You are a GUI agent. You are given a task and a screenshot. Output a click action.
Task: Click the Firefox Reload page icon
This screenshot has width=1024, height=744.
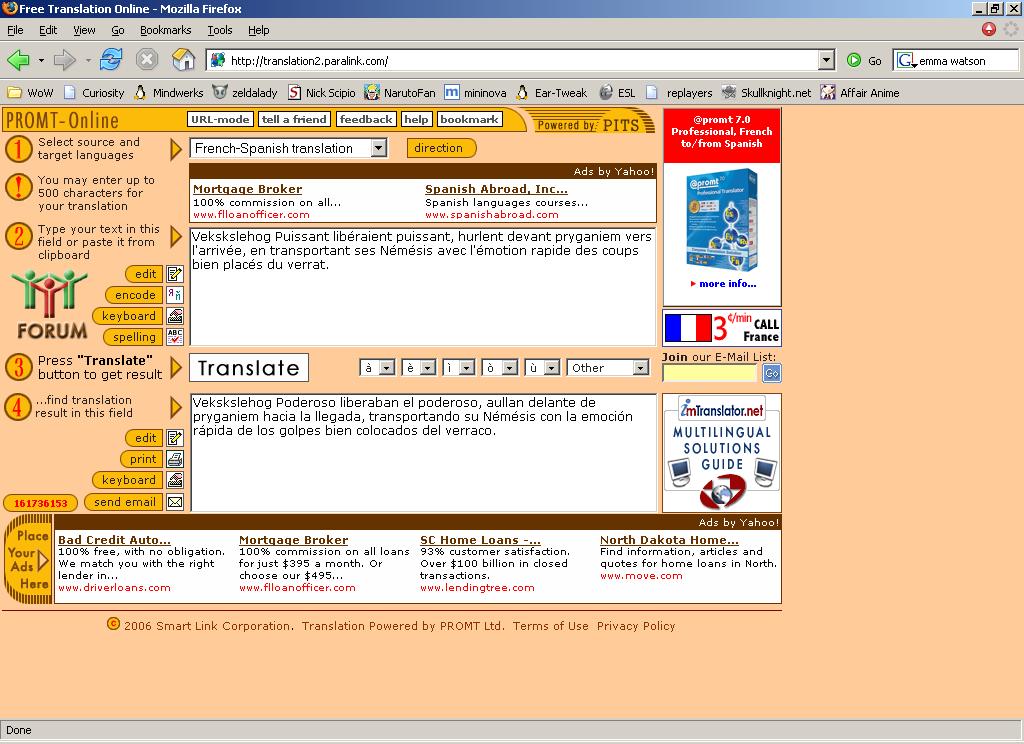(x=110, y=60)
